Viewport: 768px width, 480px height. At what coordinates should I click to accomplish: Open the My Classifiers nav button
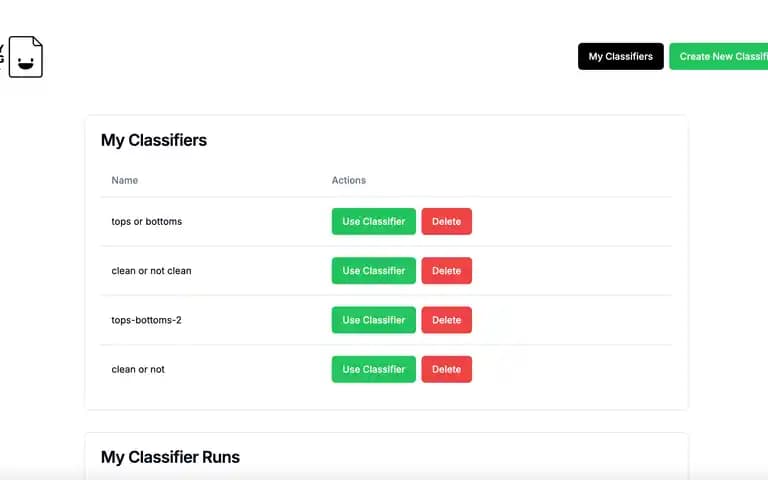tap(621, 56)
